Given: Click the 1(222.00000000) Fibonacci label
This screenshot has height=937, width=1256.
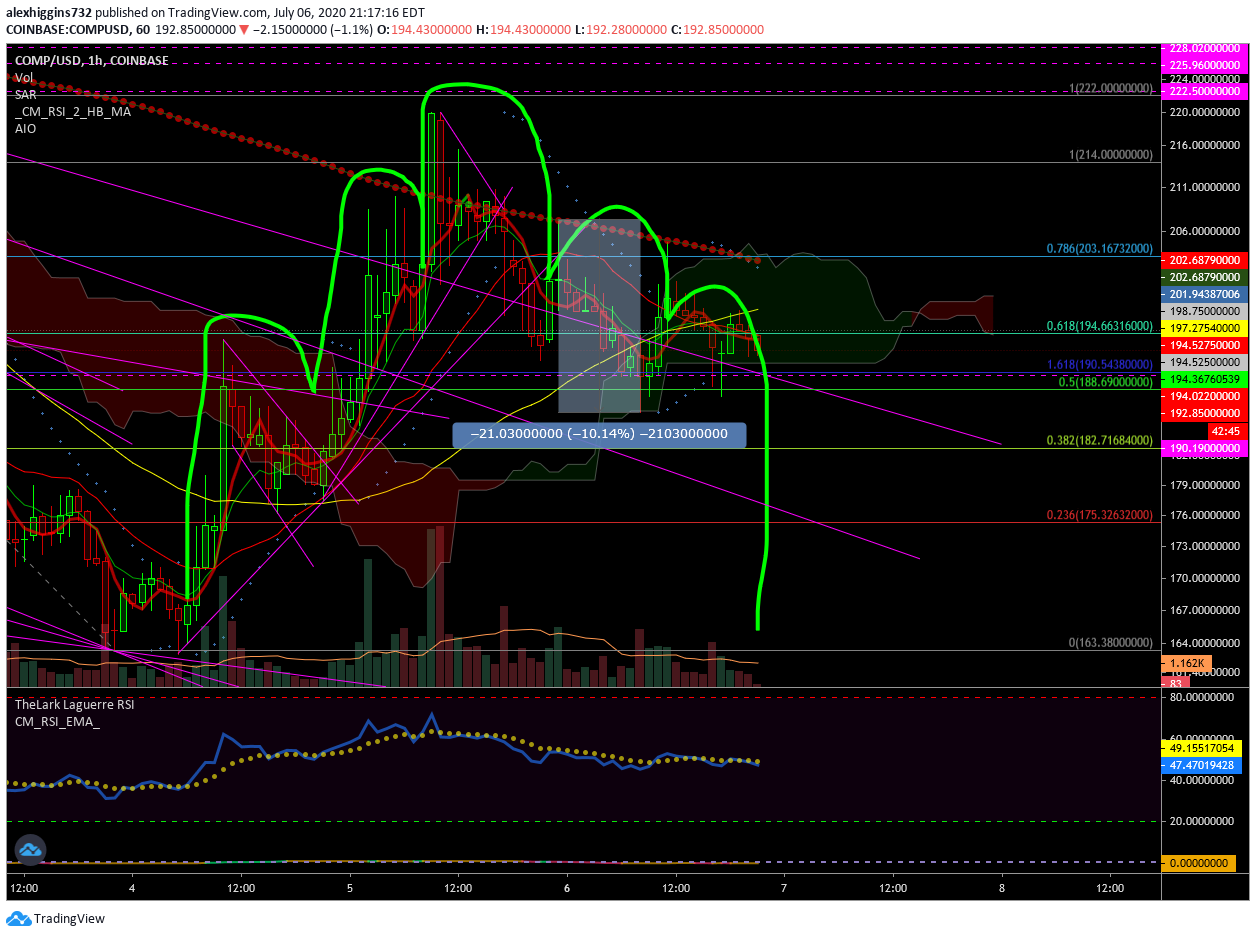Looking at the screenshot, I should tap(1110, 89).
